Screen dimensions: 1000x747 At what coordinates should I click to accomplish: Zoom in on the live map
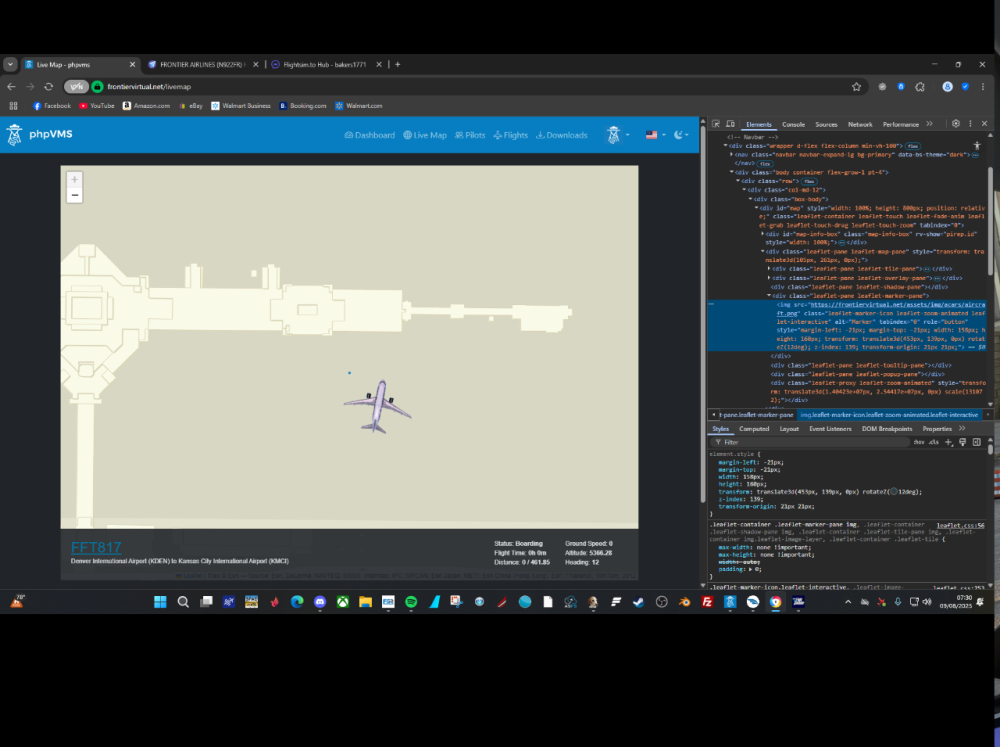[75, 179]
